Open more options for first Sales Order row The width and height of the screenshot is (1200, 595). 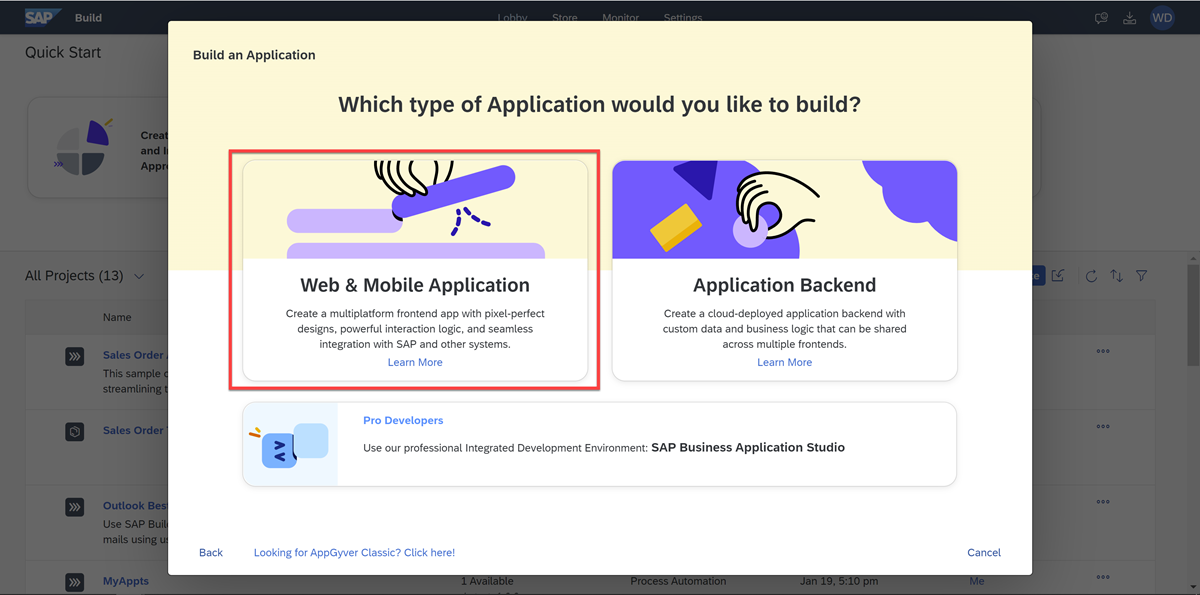click(x=1103, y=351)
